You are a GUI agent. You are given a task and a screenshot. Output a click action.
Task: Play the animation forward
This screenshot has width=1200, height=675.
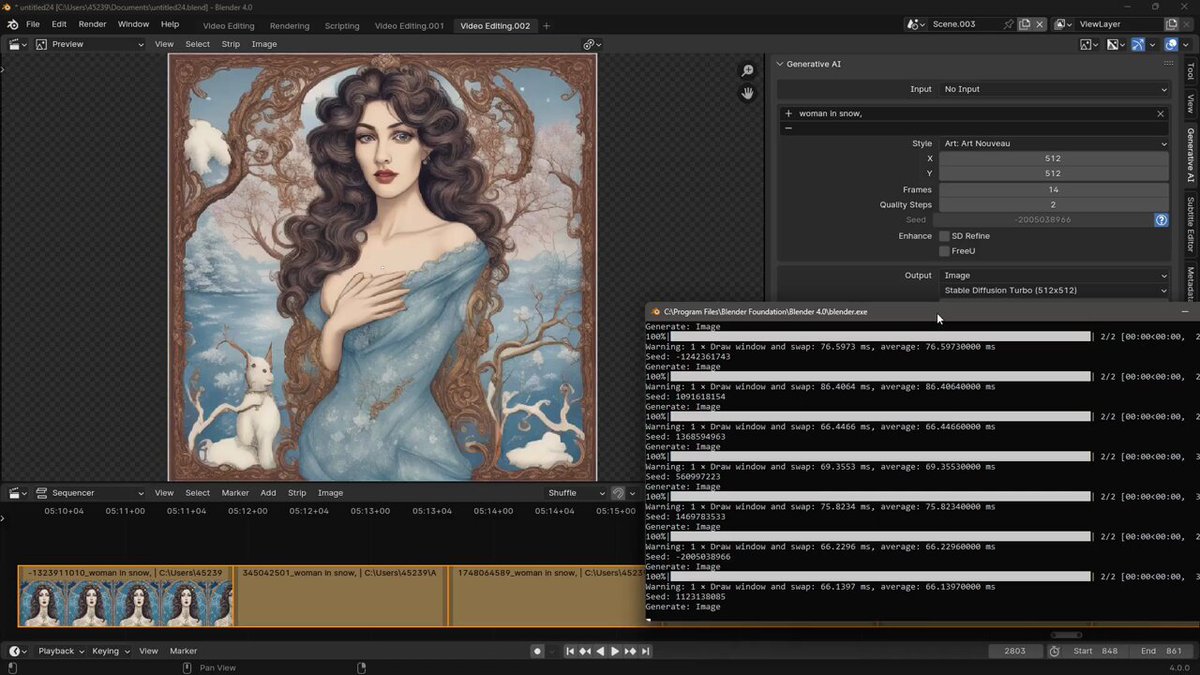coord(615,651)
